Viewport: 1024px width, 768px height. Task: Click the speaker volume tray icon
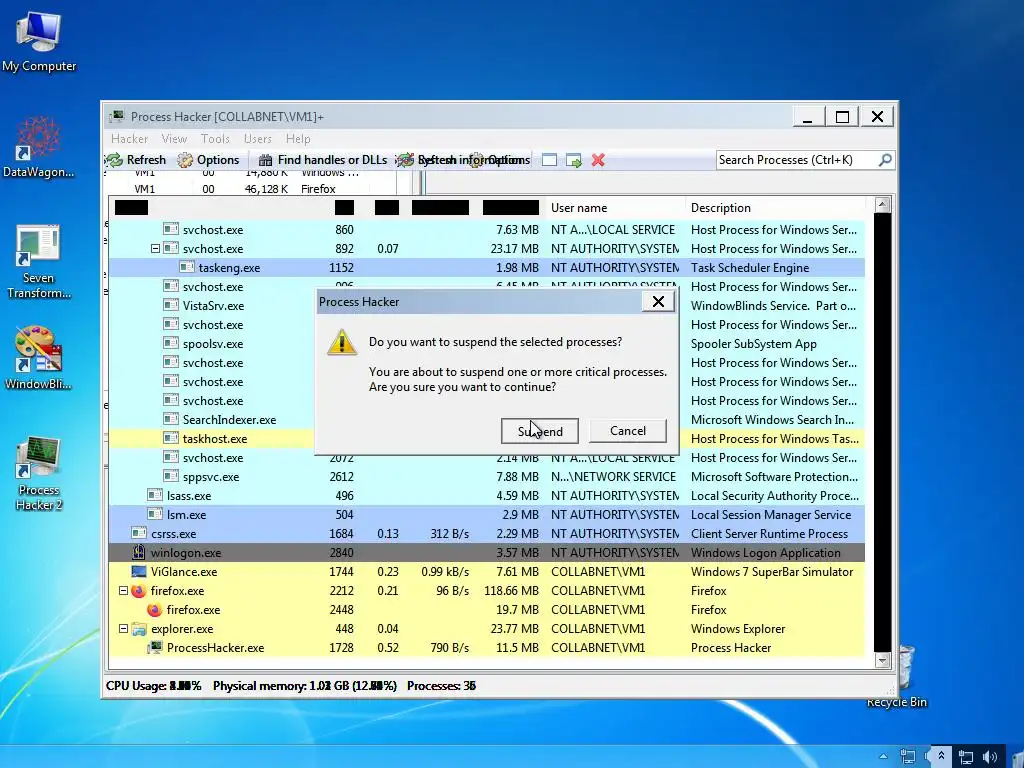(x=989, y=757)
